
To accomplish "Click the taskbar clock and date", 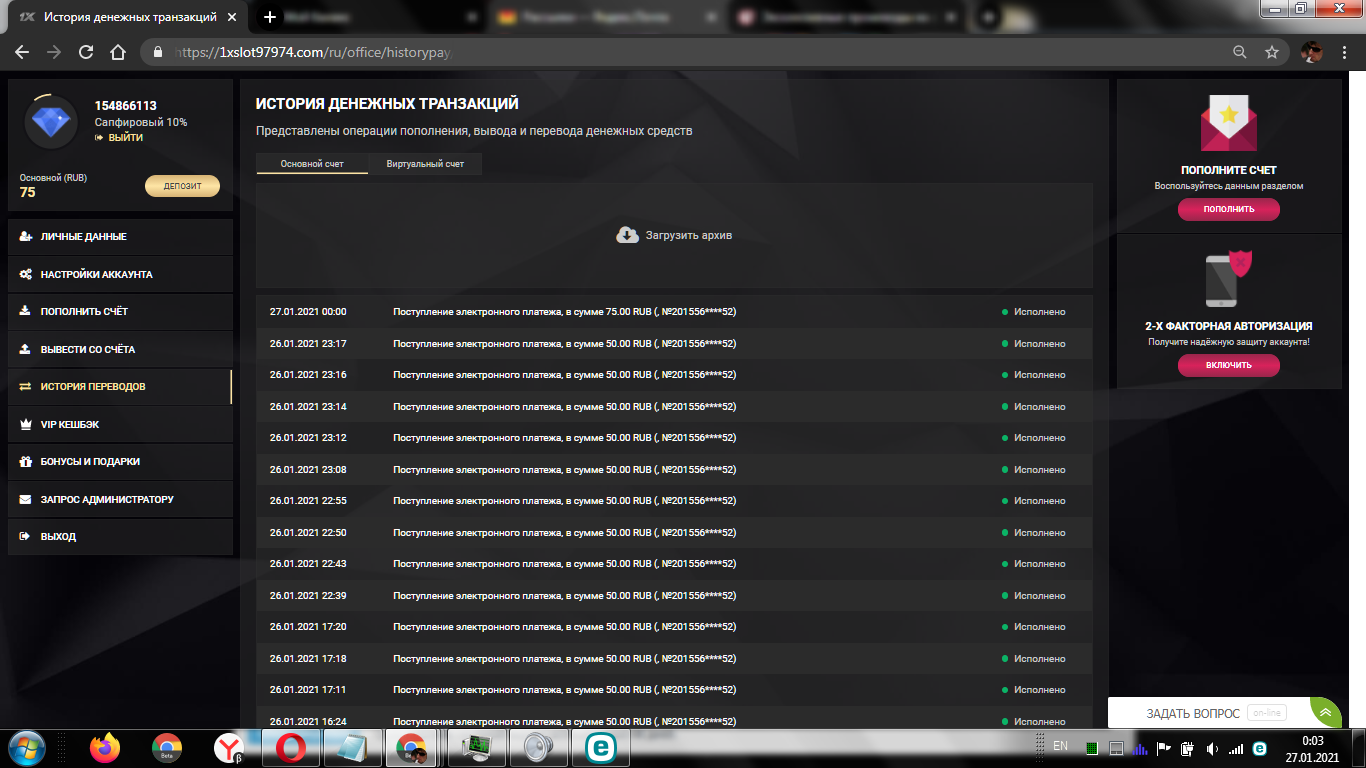I will coord(1311,749).
